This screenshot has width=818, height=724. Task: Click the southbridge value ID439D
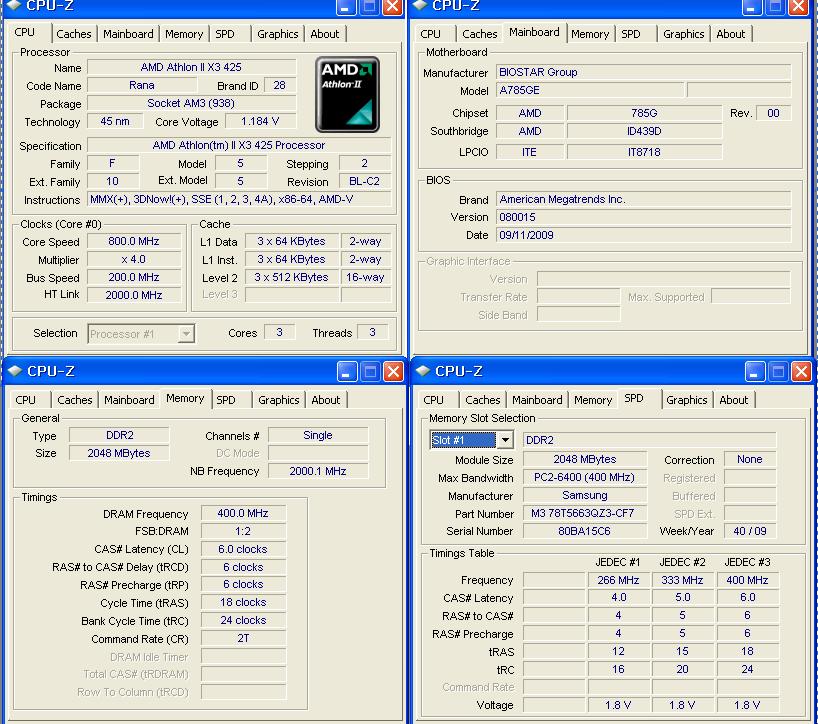click(x=644, y=131)
